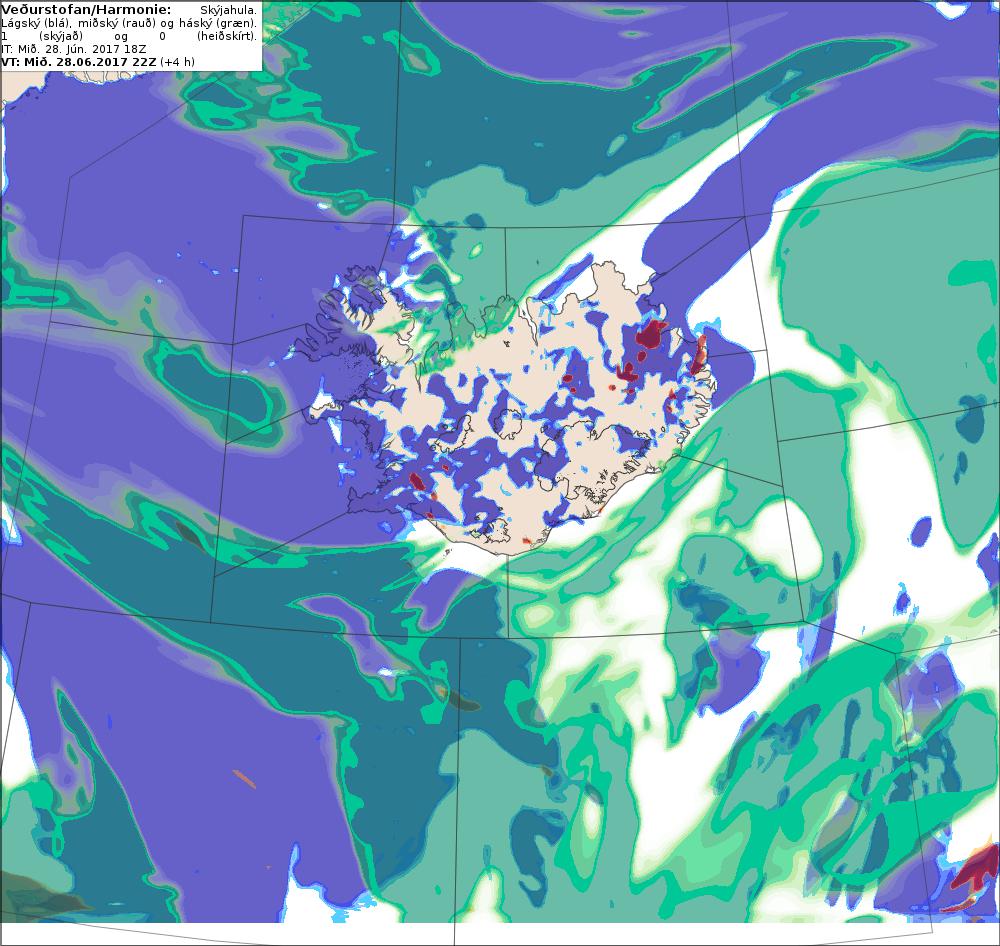Select the Skýjahula label in the legend
Image resolution: width=1000 pixels, height=946 pixels.
pos(228,10)
